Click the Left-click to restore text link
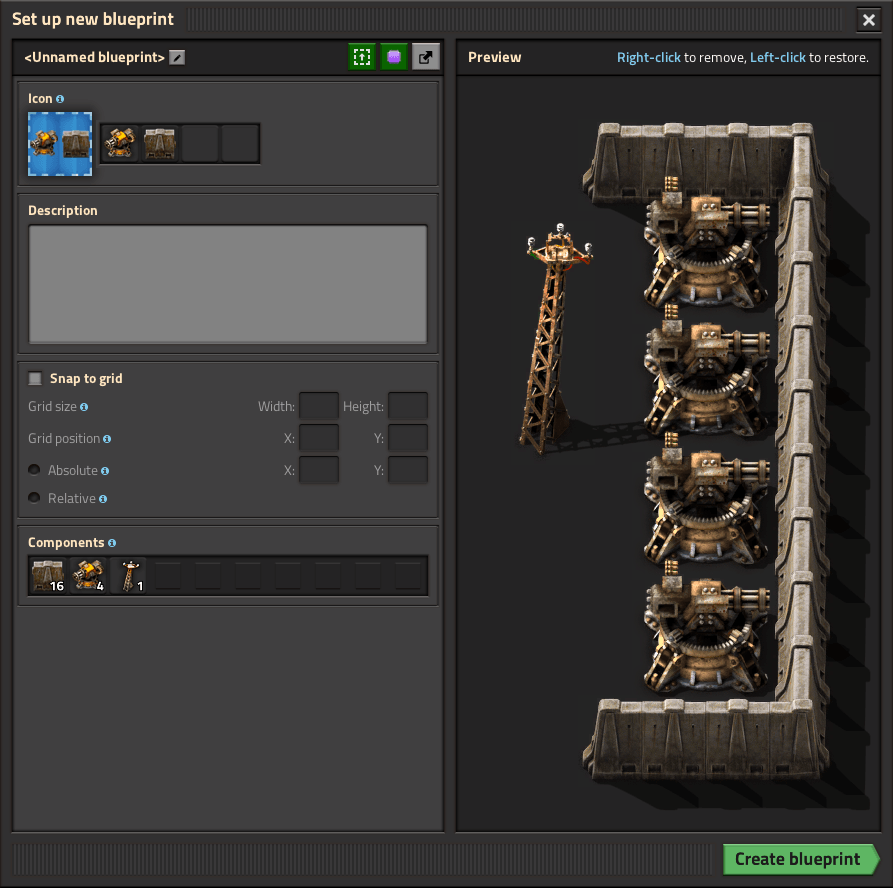The height and width of the screenshot is (888, 893). tap(778, 57)
